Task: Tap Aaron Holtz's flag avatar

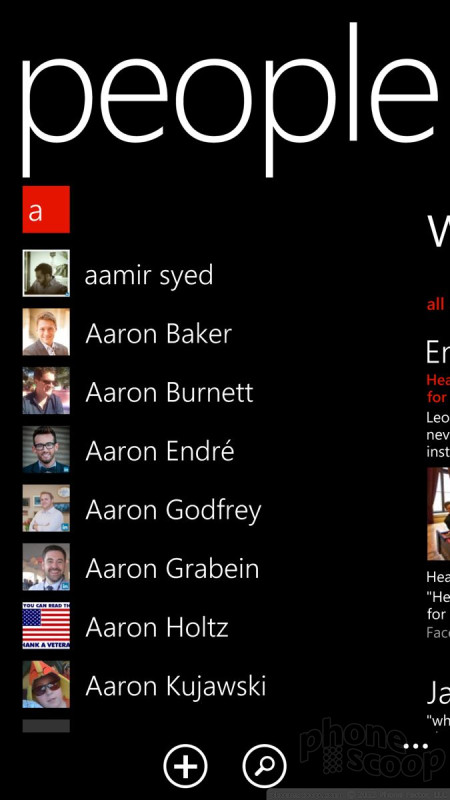Action: tap(46, 626)
